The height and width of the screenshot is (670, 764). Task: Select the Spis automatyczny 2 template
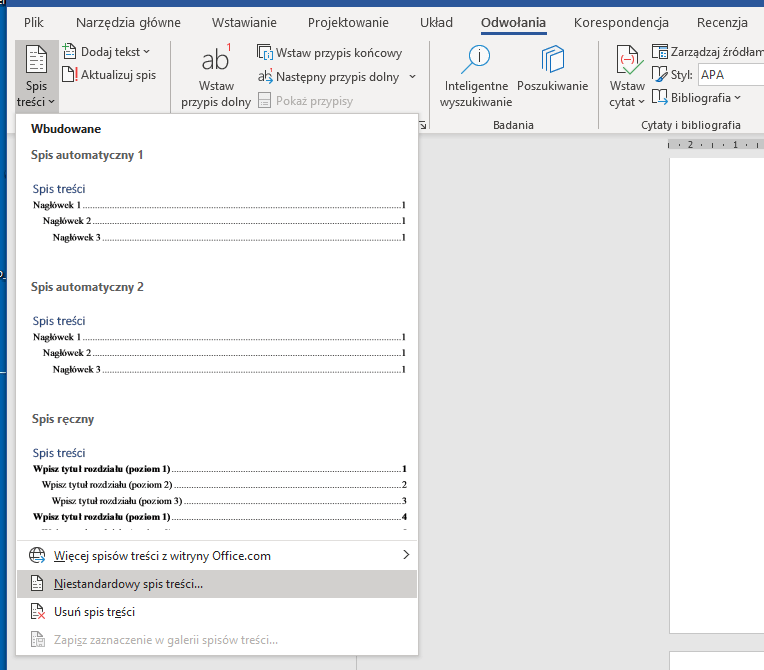coord(217,345)
